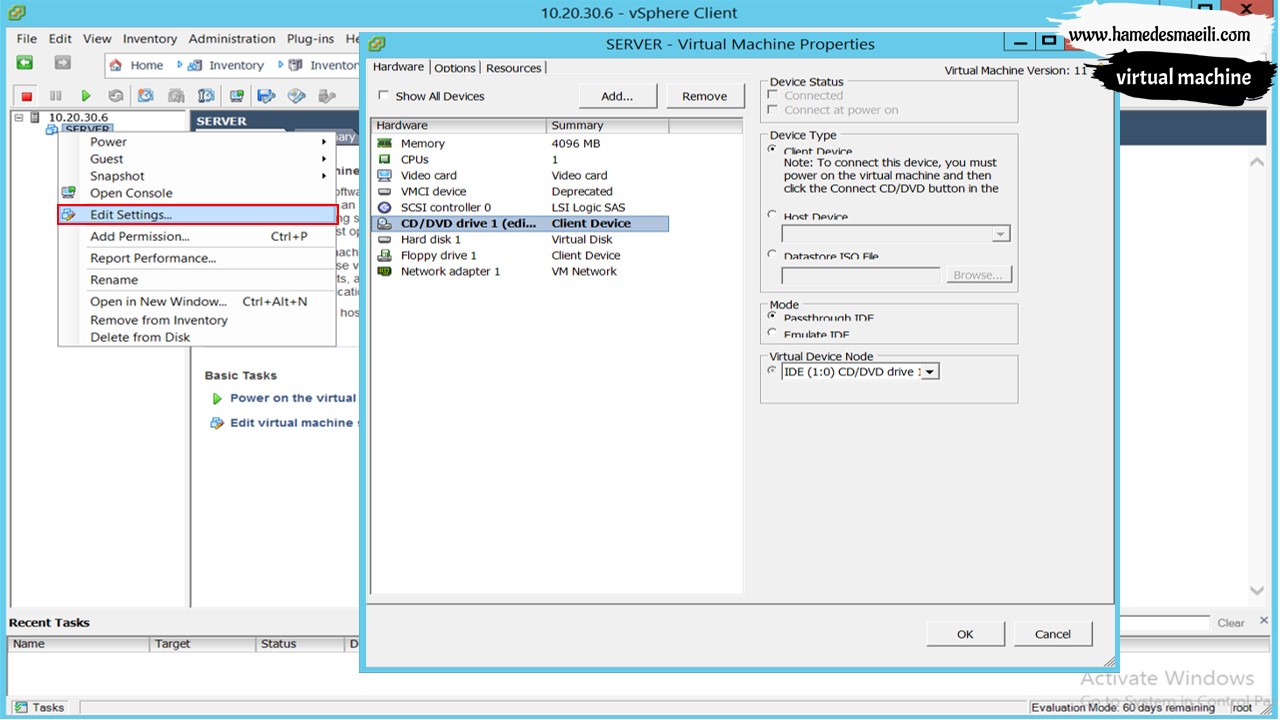Click the Network adapter 1 row icon
This screenshot has height=720, width=1280.
[385, 271]
